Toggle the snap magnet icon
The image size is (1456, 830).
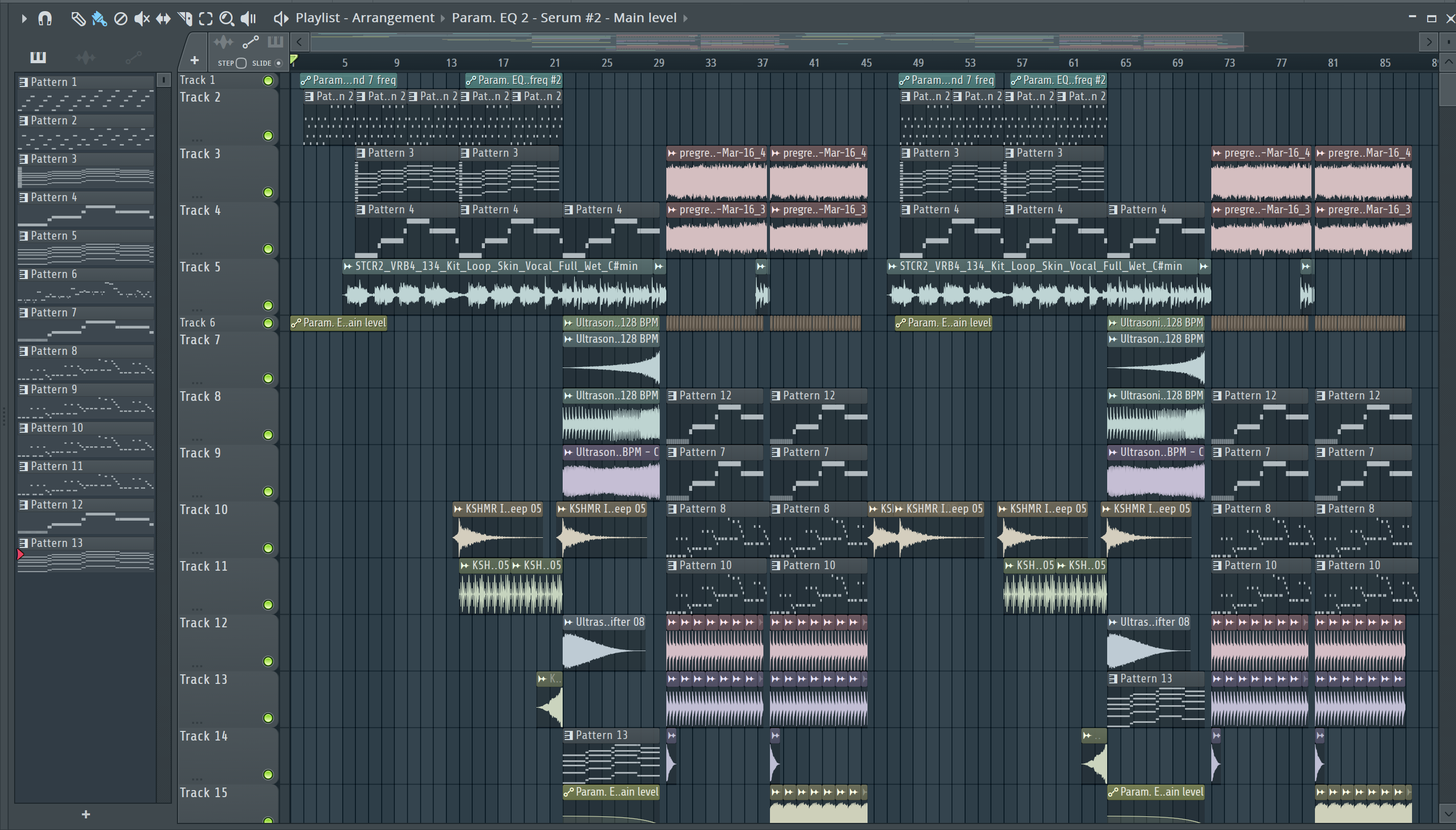44,18
